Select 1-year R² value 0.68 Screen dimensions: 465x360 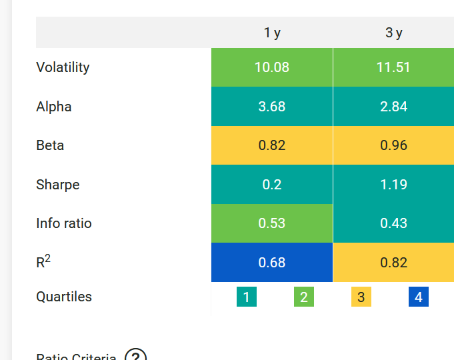[272, 263]
